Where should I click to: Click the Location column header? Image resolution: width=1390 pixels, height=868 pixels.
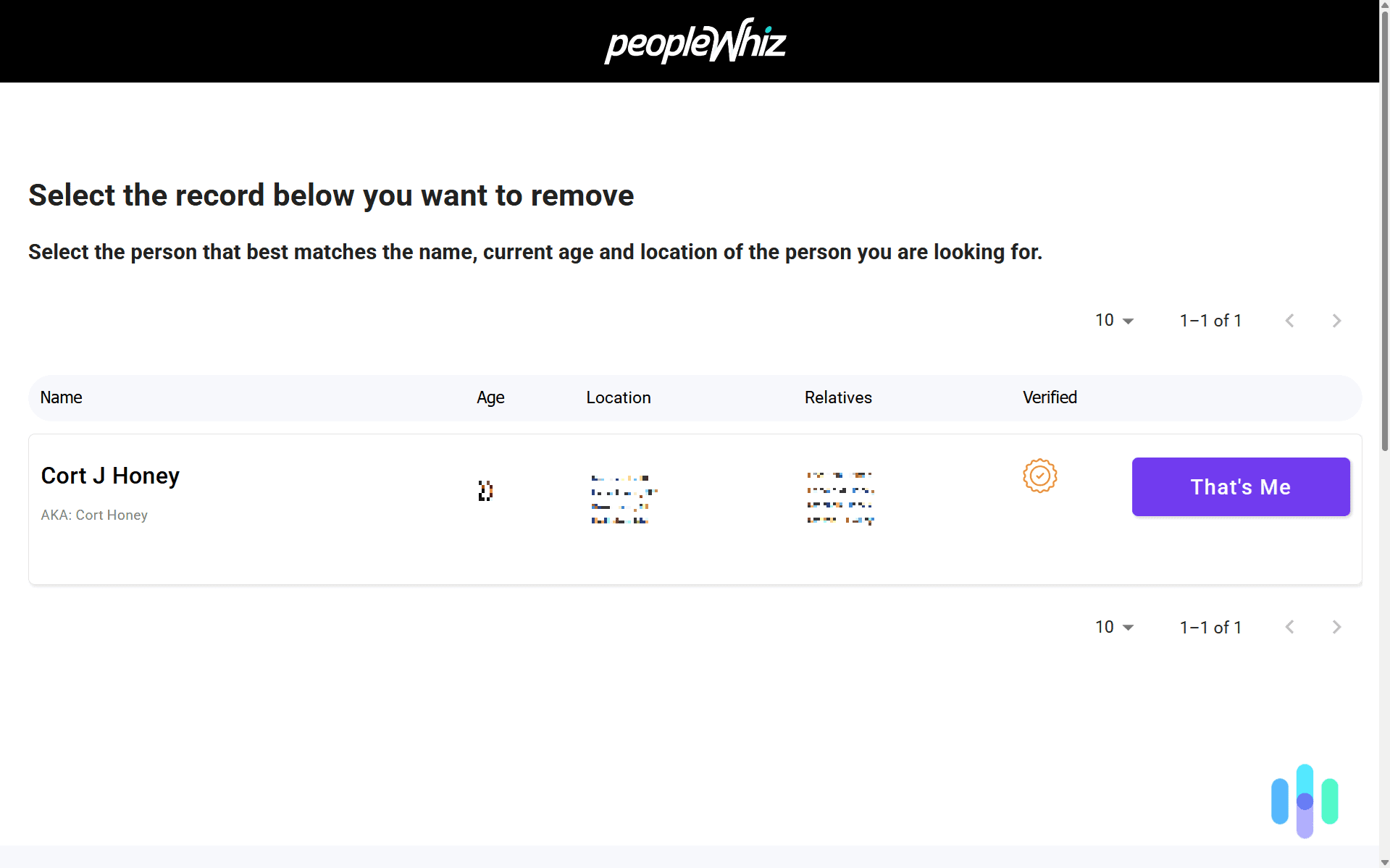click(619, 397)
